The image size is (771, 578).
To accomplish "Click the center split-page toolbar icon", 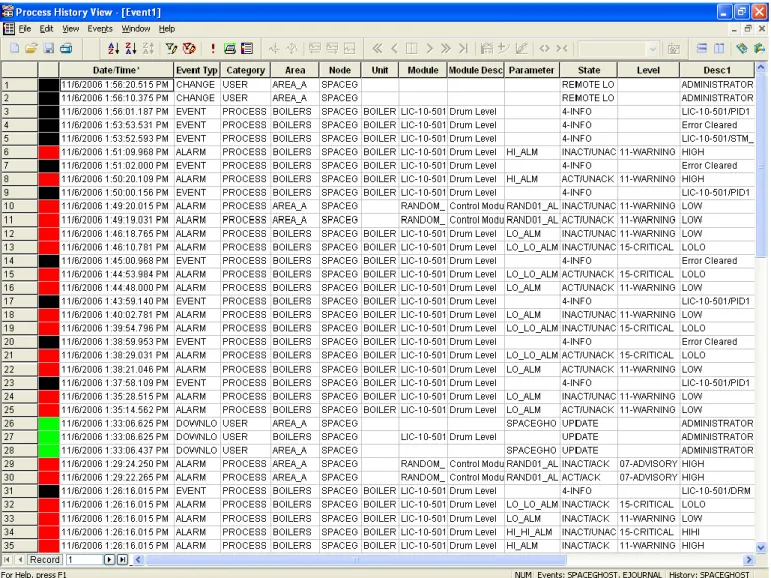I will [412, 48].
